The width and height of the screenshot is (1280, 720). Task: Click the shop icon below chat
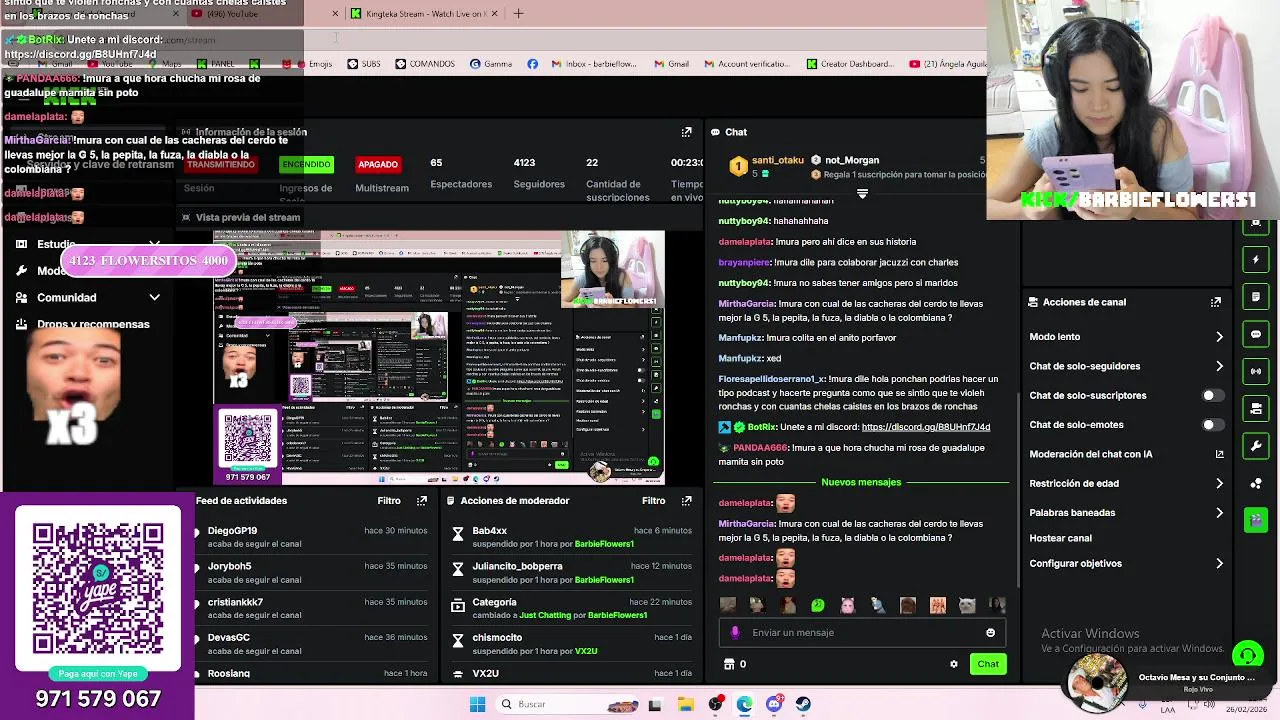click(729, 664)
